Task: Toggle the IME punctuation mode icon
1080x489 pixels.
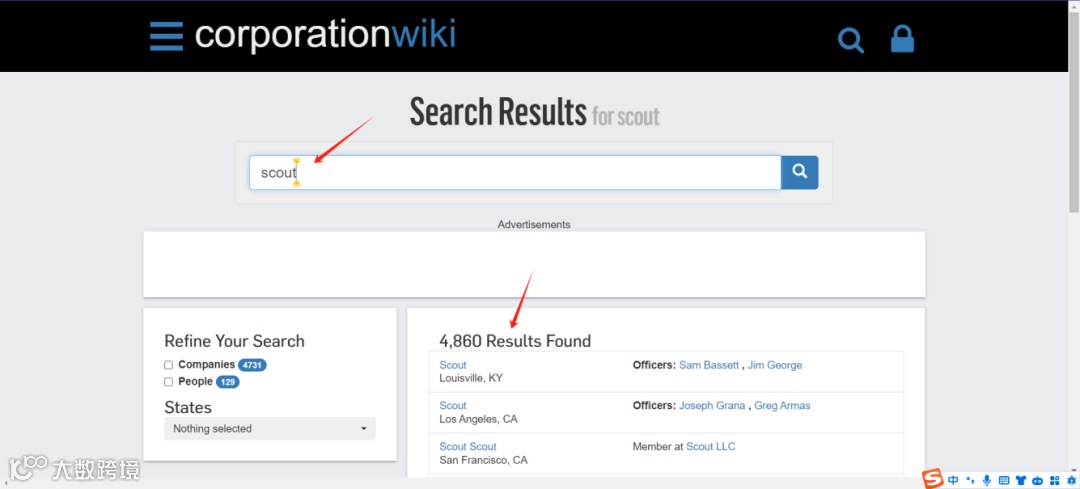Action: click(x=970, y=480)
